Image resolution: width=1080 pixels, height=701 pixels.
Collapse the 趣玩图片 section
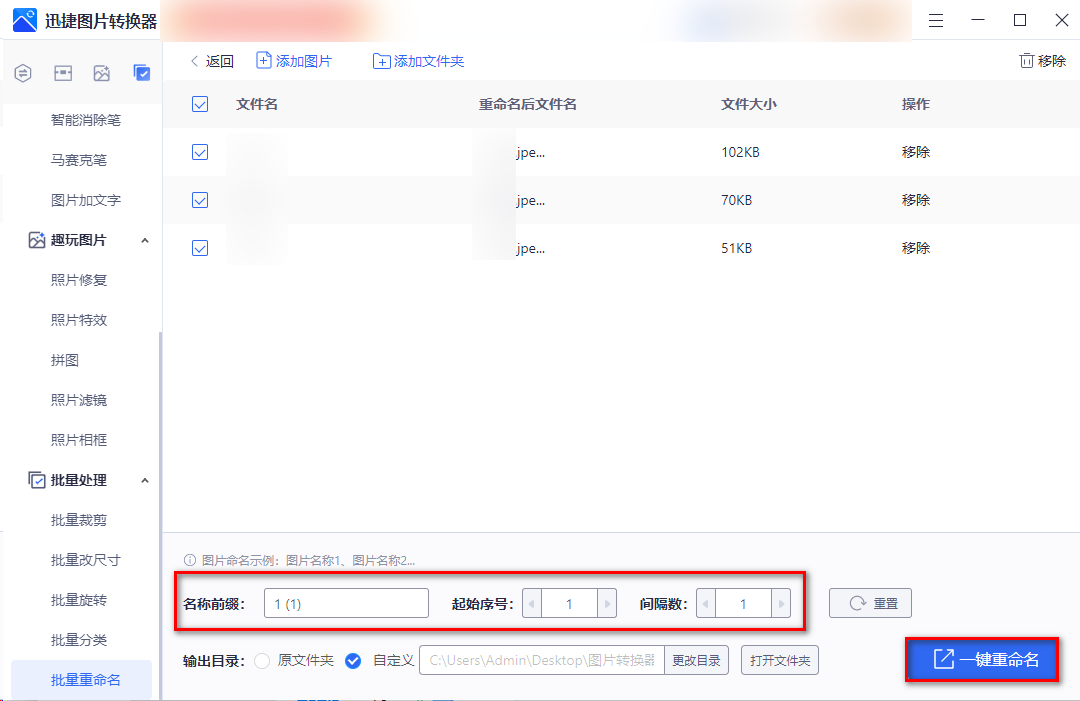pos(145,240)
